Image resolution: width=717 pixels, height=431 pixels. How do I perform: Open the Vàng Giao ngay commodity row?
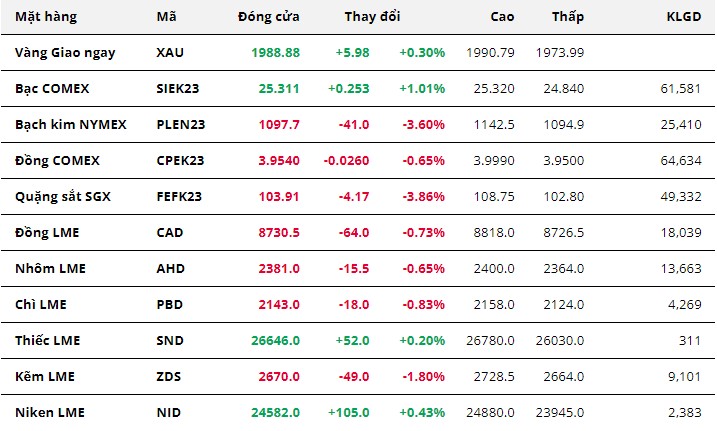tap(65, 52)
